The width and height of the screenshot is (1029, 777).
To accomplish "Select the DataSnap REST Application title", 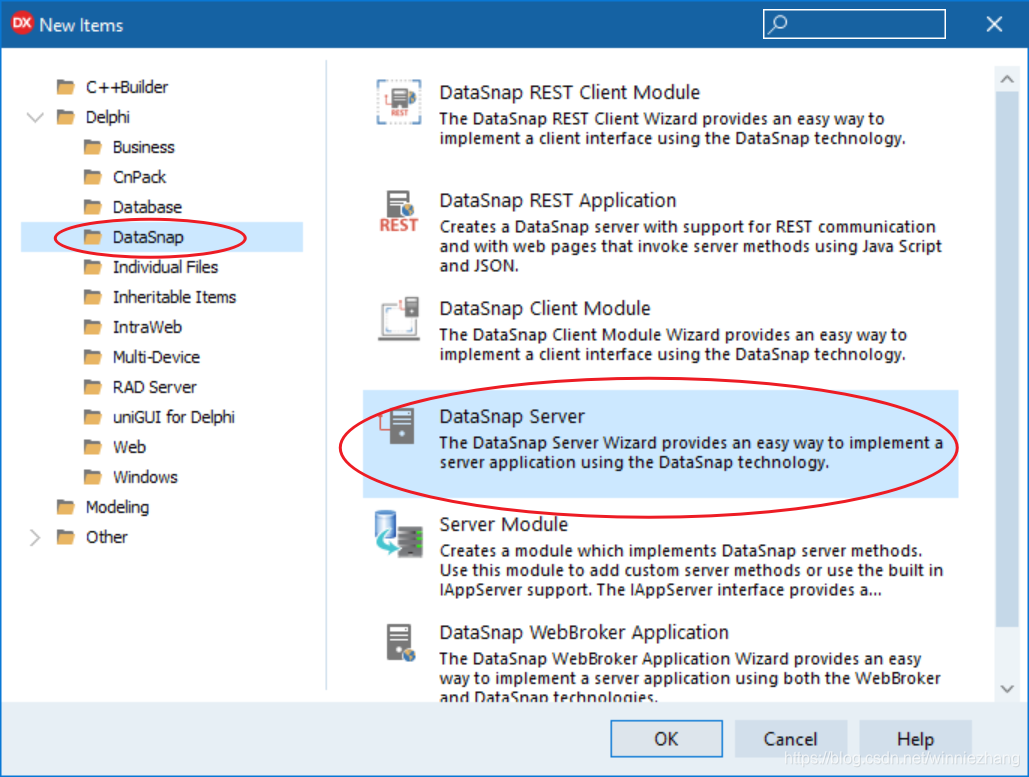I will point(558,200).
